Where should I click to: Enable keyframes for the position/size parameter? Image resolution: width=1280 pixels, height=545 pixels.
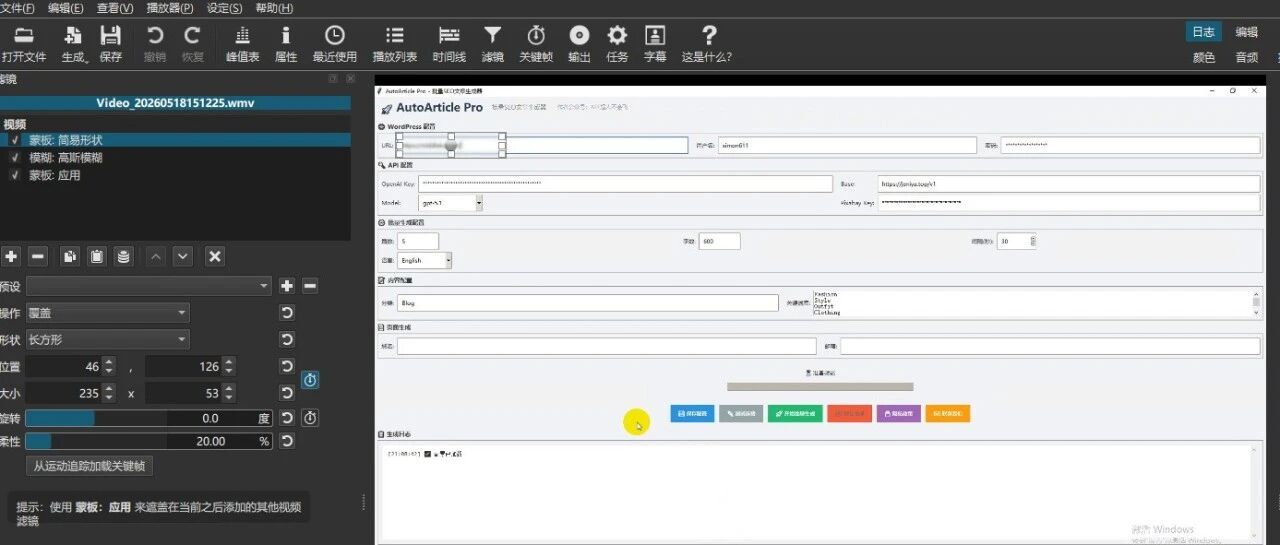(x=310, y=380)
